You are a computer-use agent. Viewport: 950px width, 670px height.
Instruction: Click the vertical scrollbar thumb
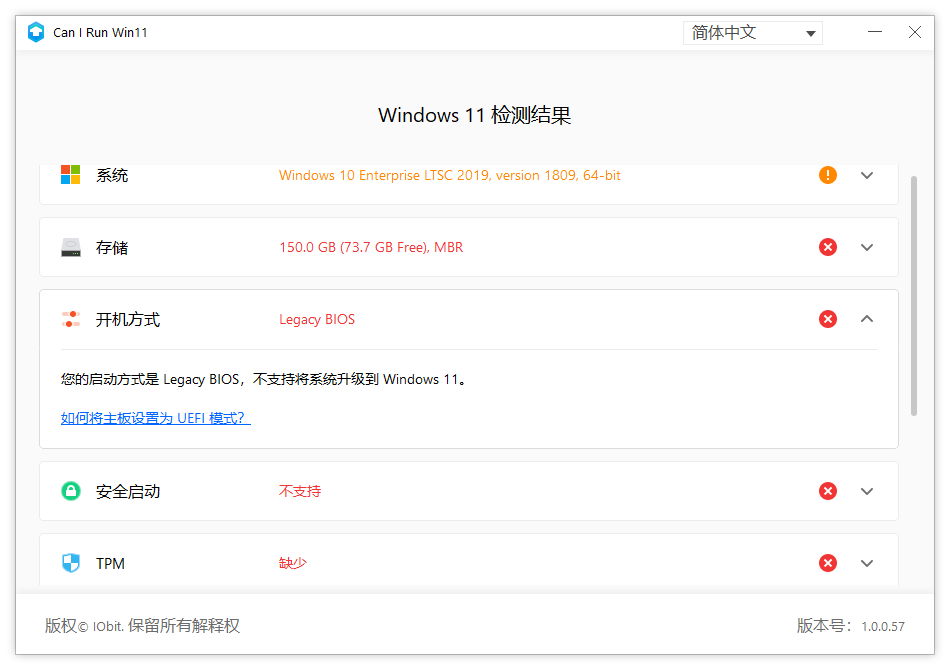pyautogui.click(x=914, y=296)
